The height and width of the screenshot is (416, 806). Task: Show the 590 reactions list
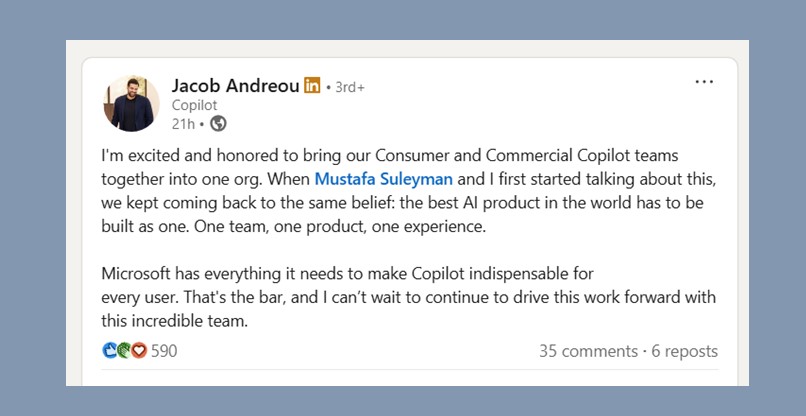[x=164, y=351]
